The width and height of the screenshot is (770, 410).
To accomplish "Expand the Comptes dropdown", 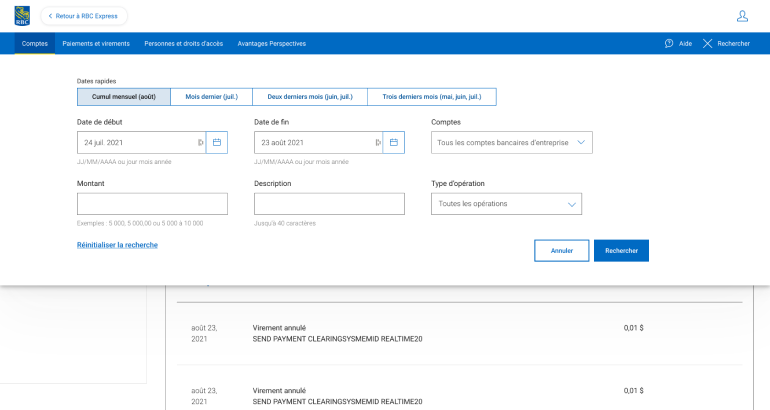I will 511,143.
